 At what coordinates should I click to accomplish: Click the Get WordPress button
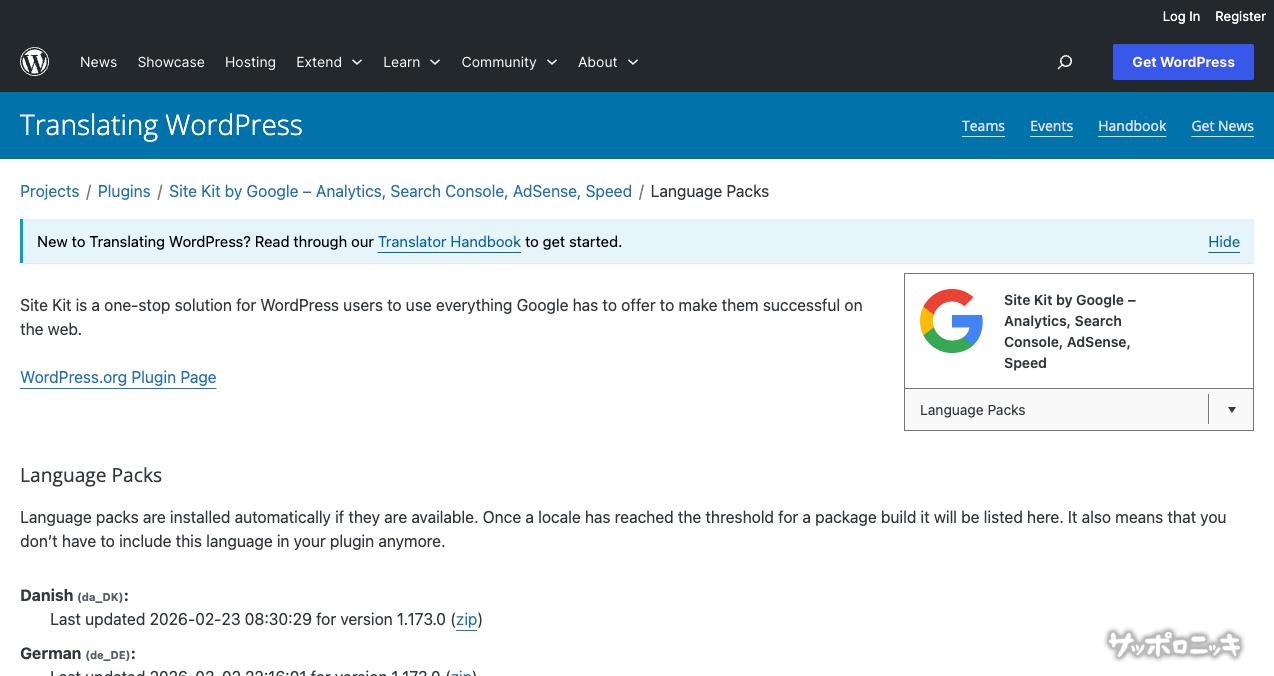point(1183,62)
